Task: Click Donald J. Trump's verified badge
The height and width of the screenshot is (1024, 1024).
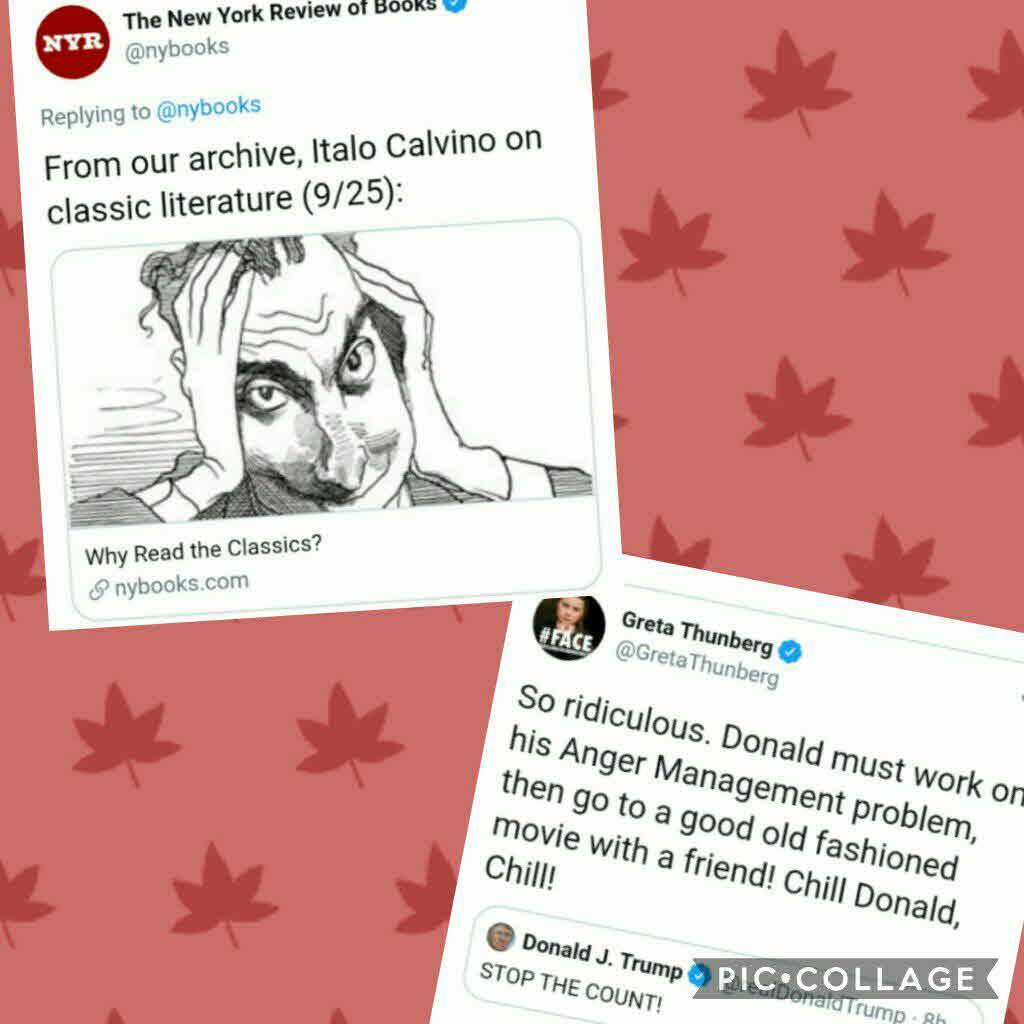Action: [698, 974]
